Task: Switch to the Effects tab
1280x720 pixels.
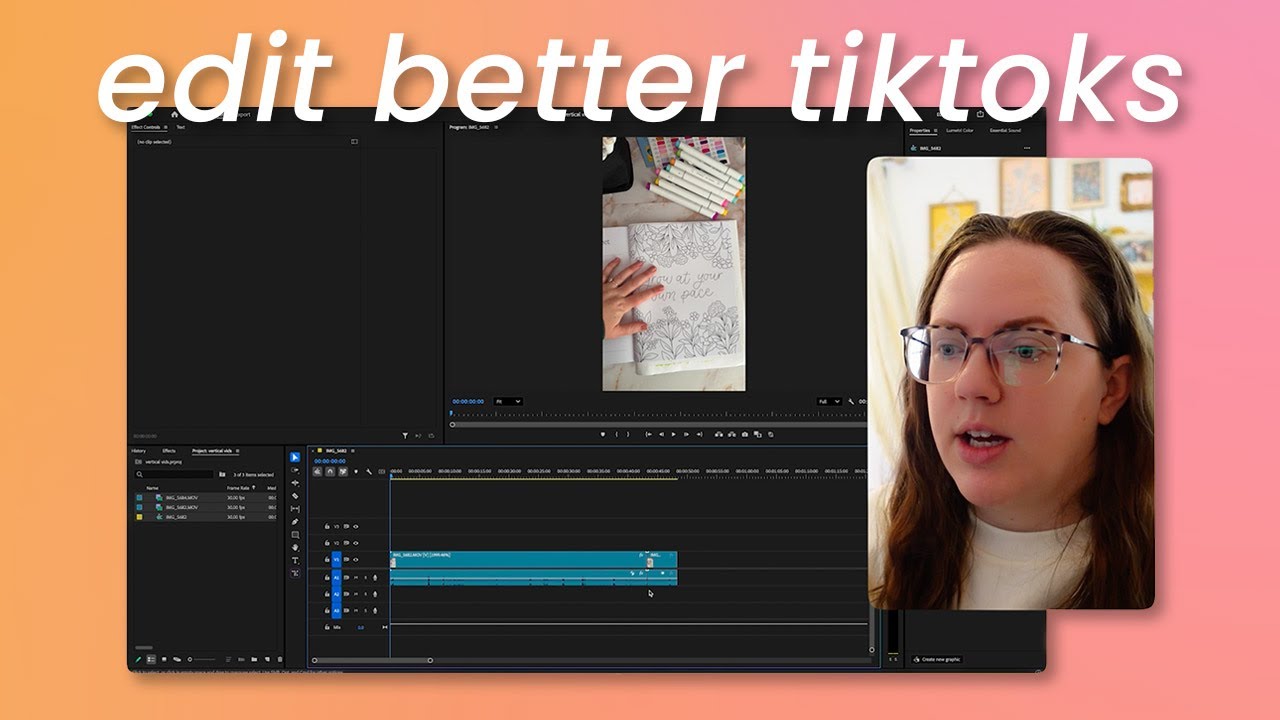Action: 169,451
